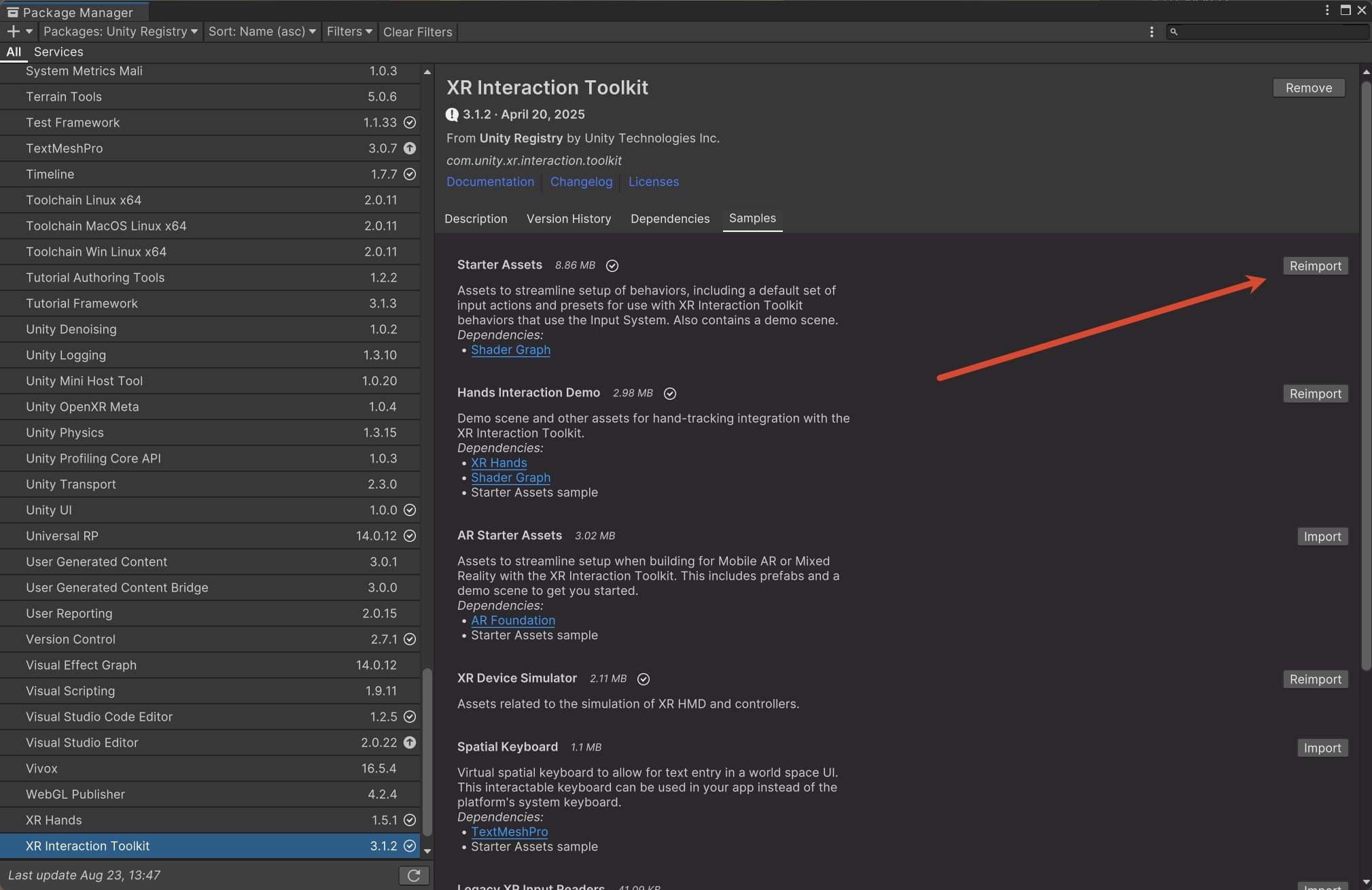Image resolution: width=1372 pixels, height=890 pixels.
Task: Click the package list scroll-down arrow
Action: [x=427, y=851]
